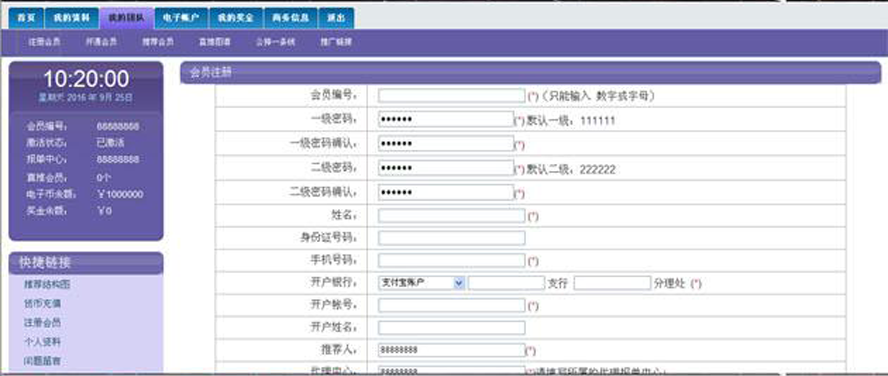The image size is (888, 376).
Task: Click the 退出 logout tab
Action: click(336, 18)
